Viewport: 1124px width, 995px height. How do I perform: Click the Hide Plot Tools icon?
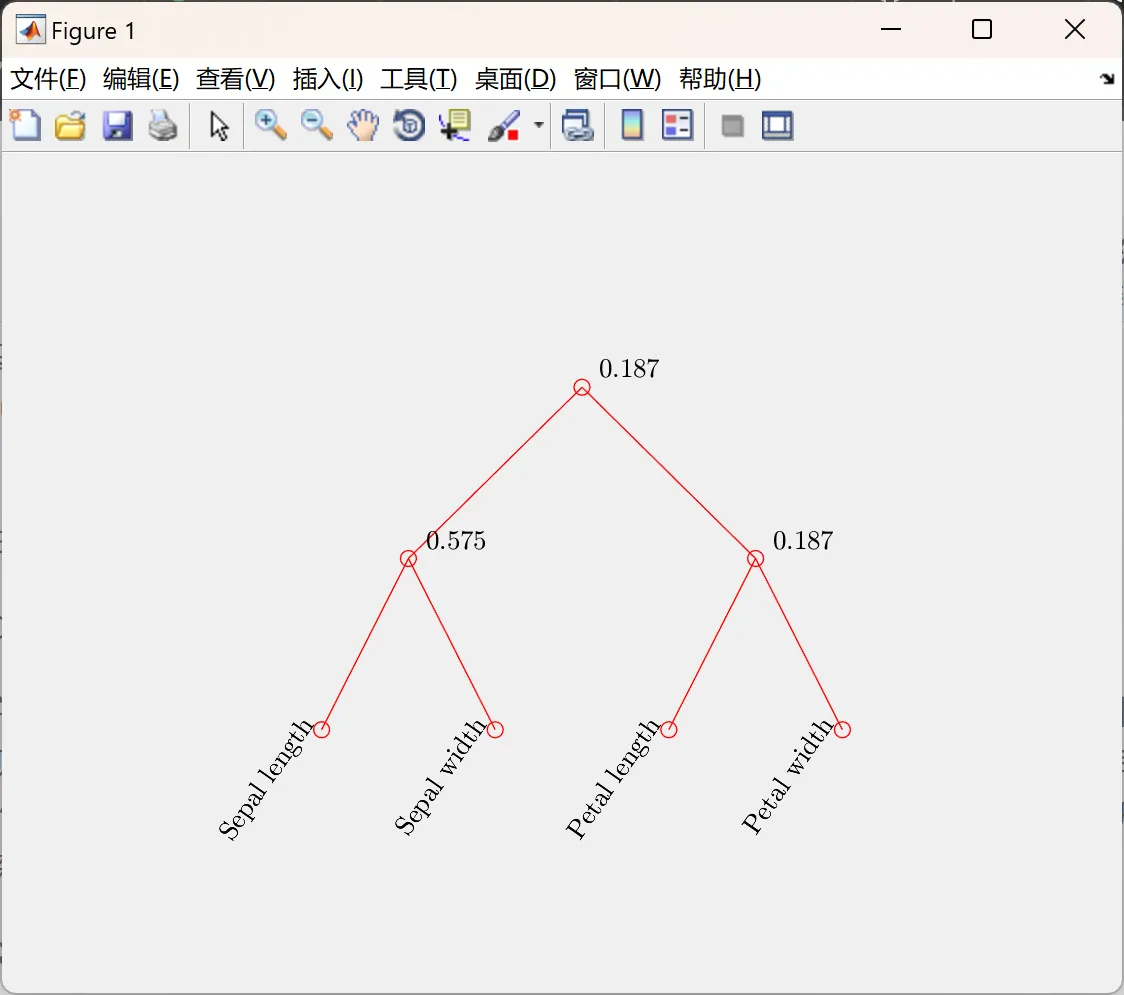click(x=732, y=127)
